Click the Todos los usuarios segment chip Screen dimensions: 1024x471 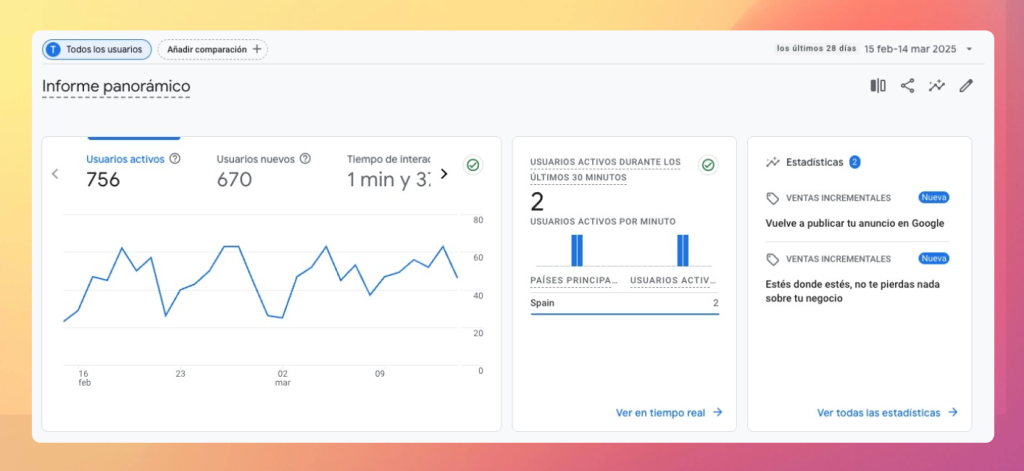pos(97,49)
